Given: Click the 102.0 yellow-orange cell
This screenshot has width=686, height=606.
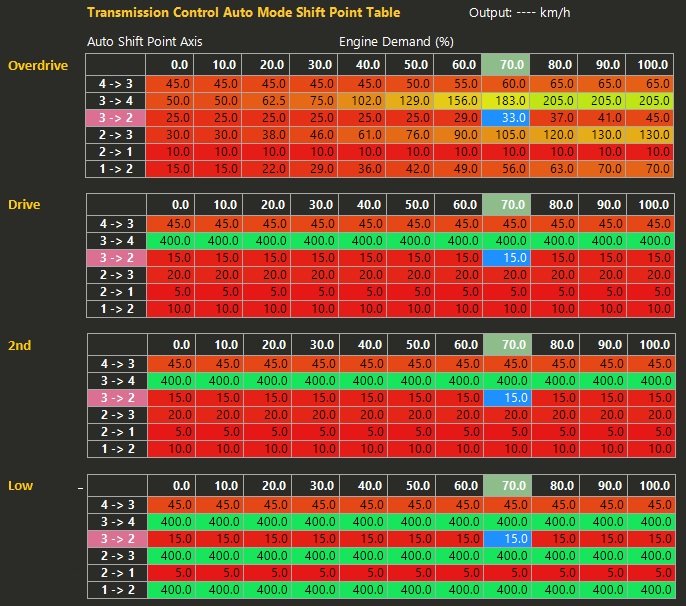Looking at the screenshot, I should [x=362, y=102].
